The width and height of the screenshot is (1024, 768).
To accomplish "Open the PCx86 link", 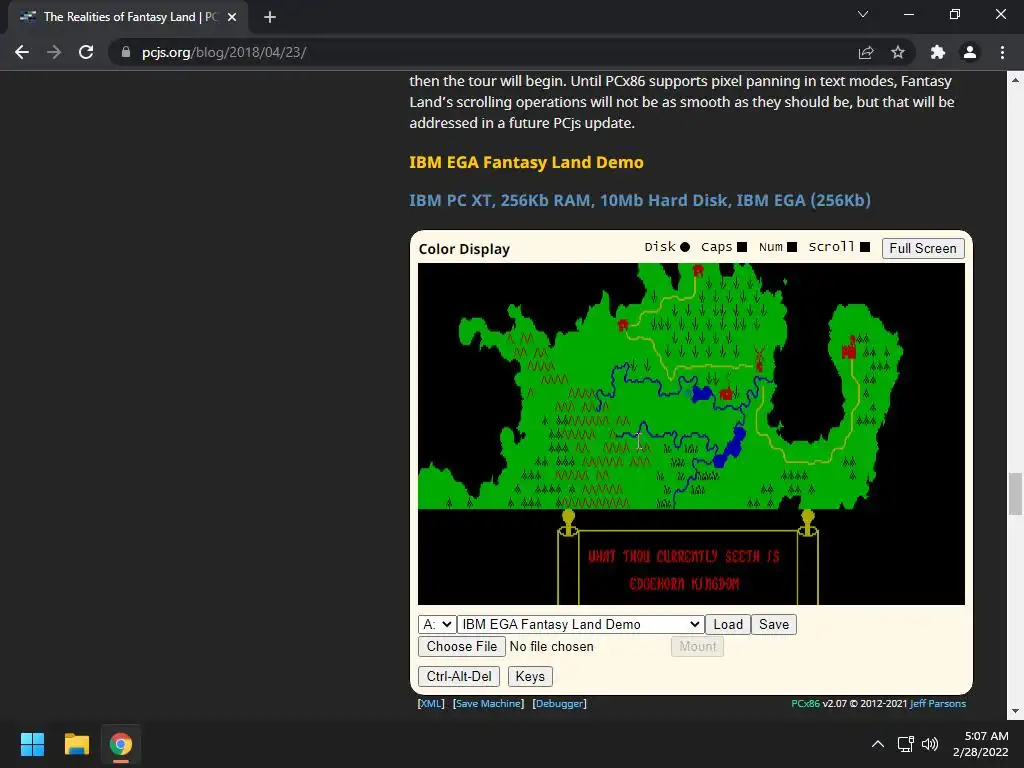I will point(805,703).
